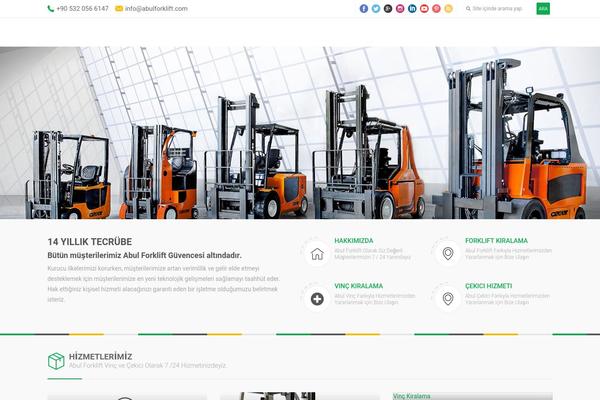The image size is (600, 400).
Task: Open the yellow RSS social icon
Action: coord(448,8)
